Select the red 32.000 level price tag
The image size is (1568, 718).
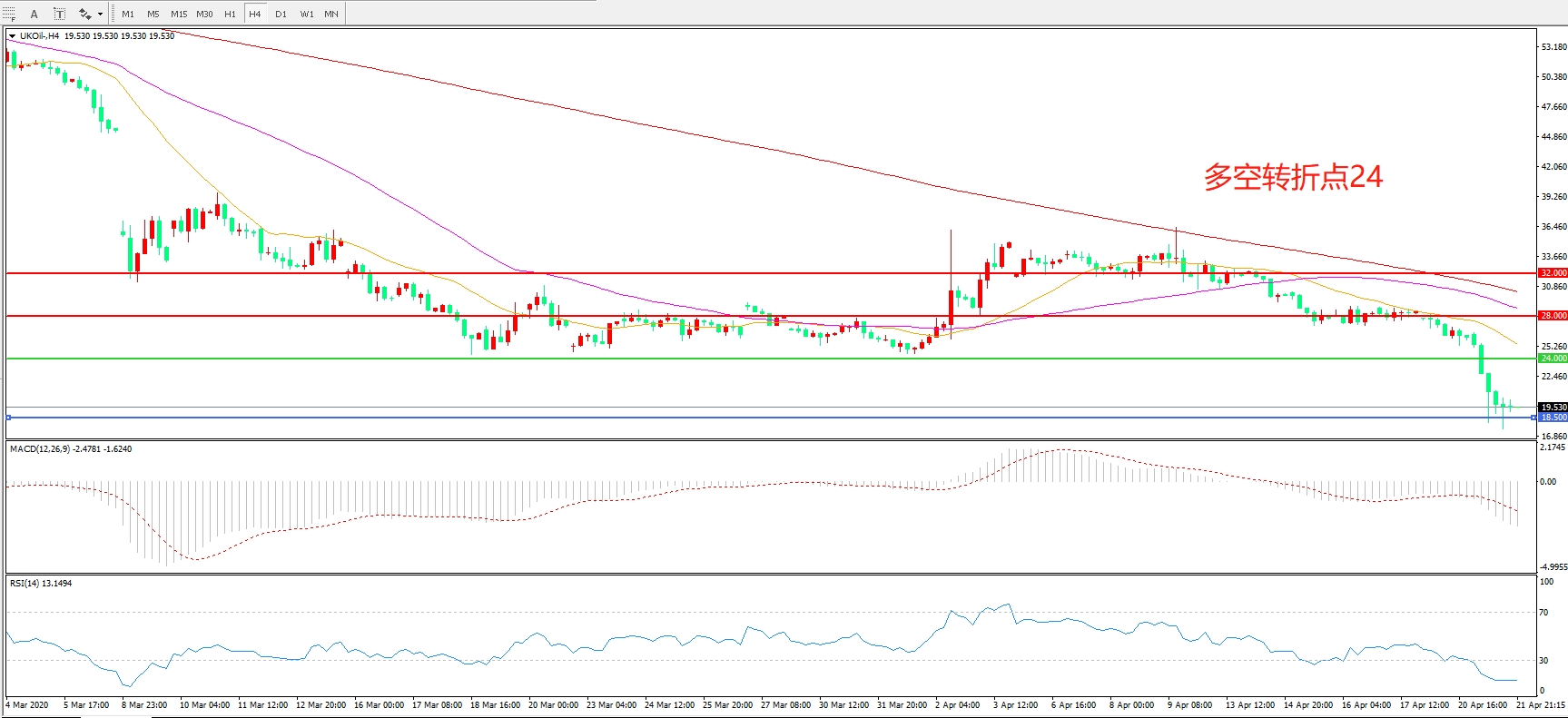(1553, 272)
